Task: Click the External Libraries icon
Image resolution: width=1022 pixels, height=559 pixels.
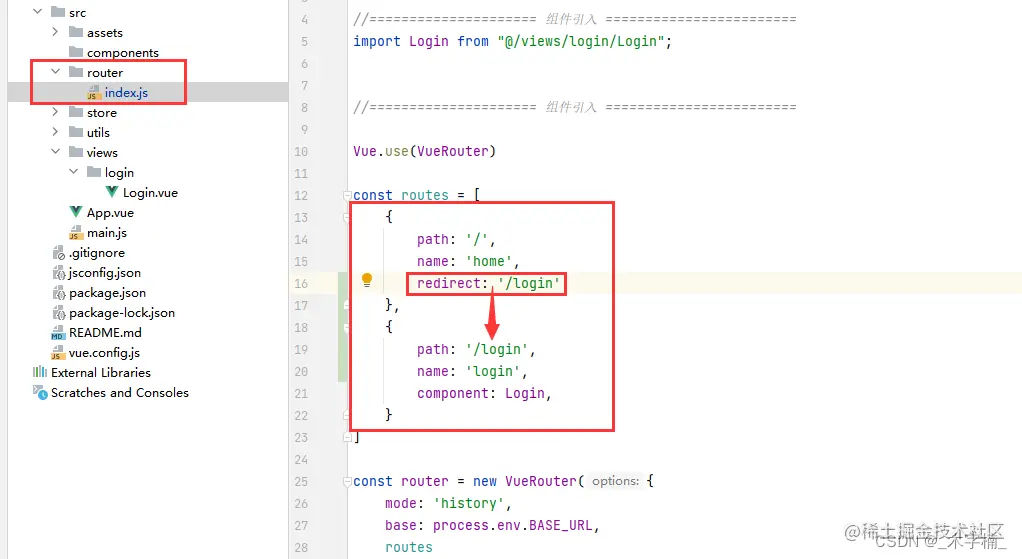Action: click(x=40, y=372)
